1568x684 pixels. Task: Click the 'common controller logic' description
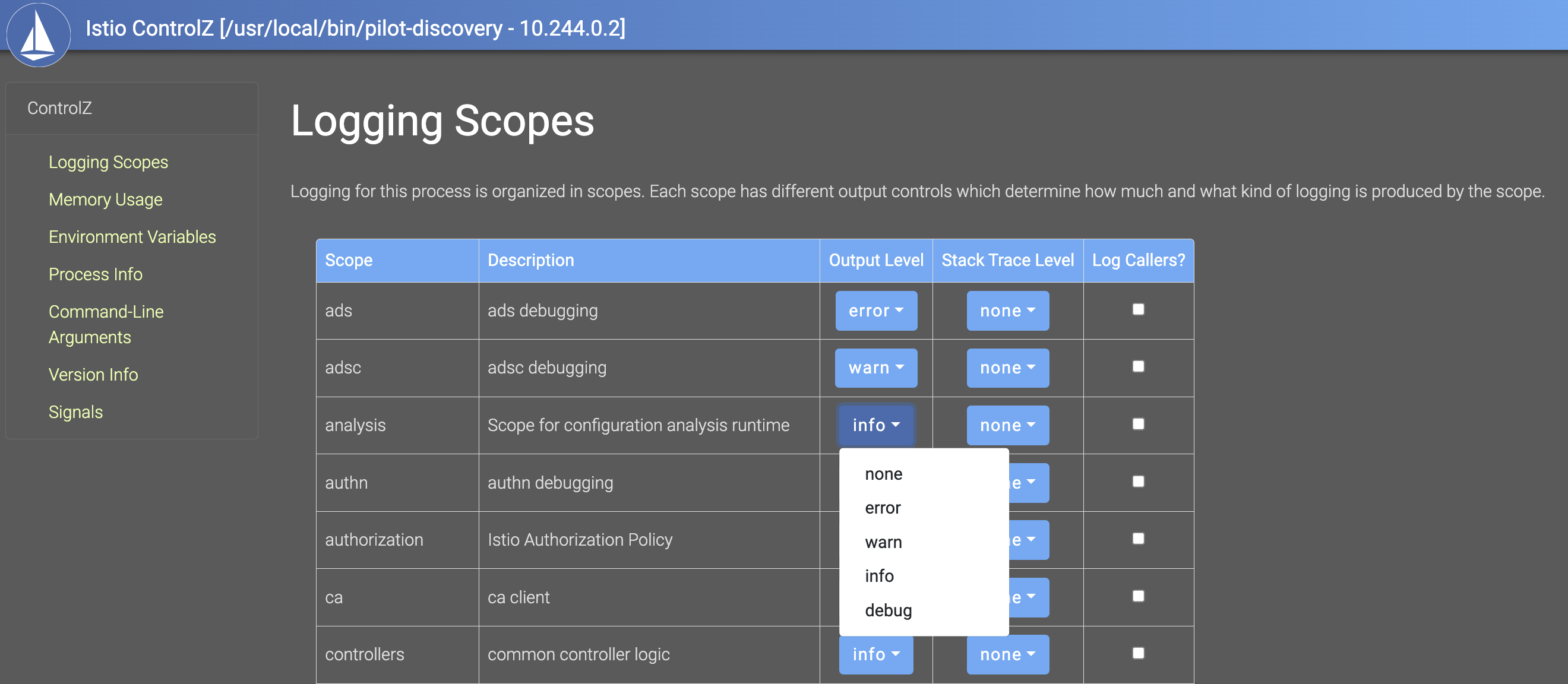click(x=578, y=654)
